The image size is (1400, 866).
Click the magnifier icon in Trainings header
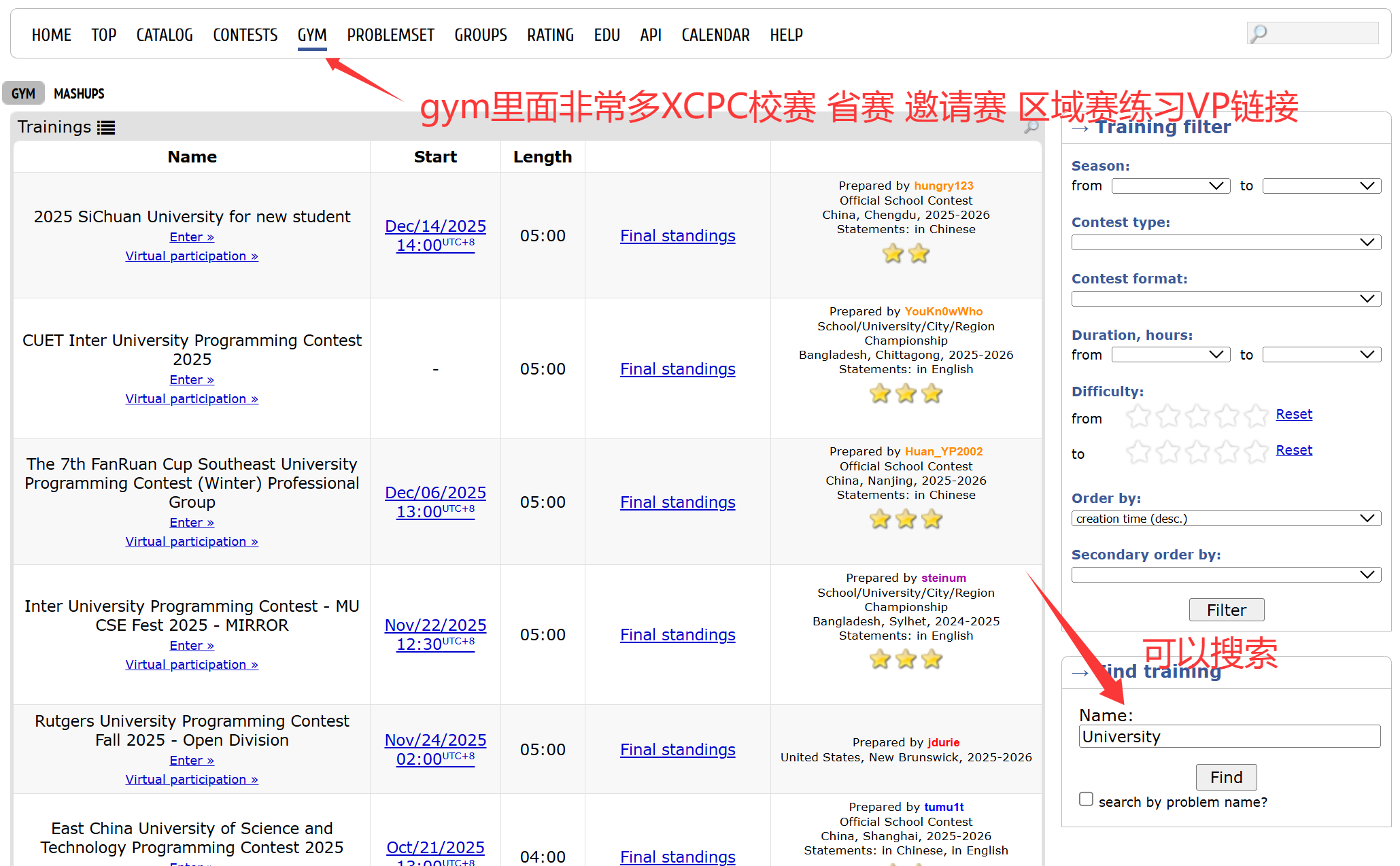click(x=1031, y=126)
